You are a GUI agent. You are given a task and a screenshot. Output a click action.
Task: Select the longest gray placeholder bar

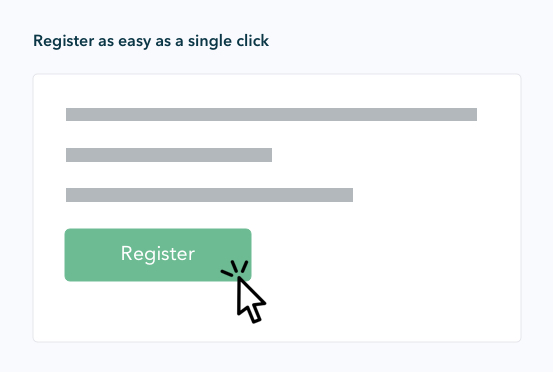(271, 114)
